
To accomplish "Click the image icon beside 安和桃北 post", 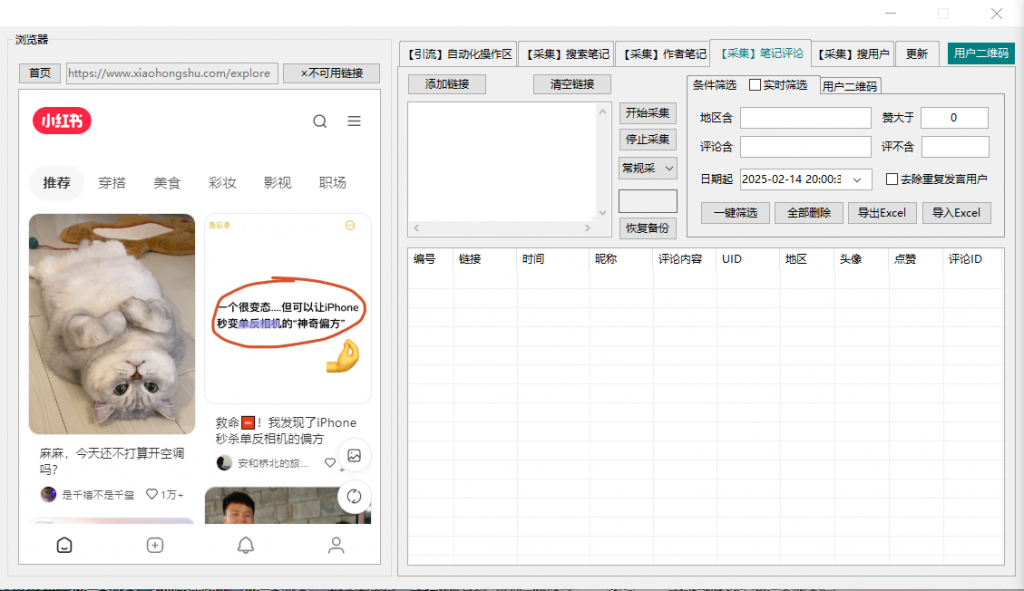I will (x=354, y=456).
